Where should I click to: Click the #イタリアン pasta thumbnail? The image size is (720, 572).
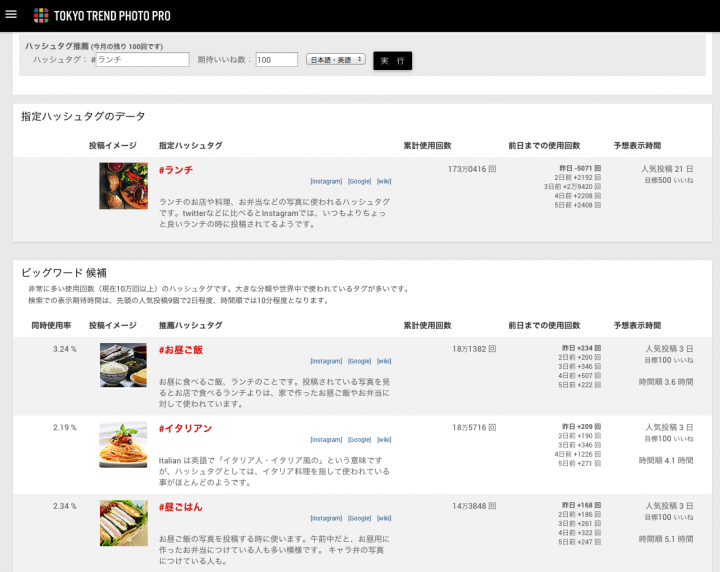click(x=123, y=444)
